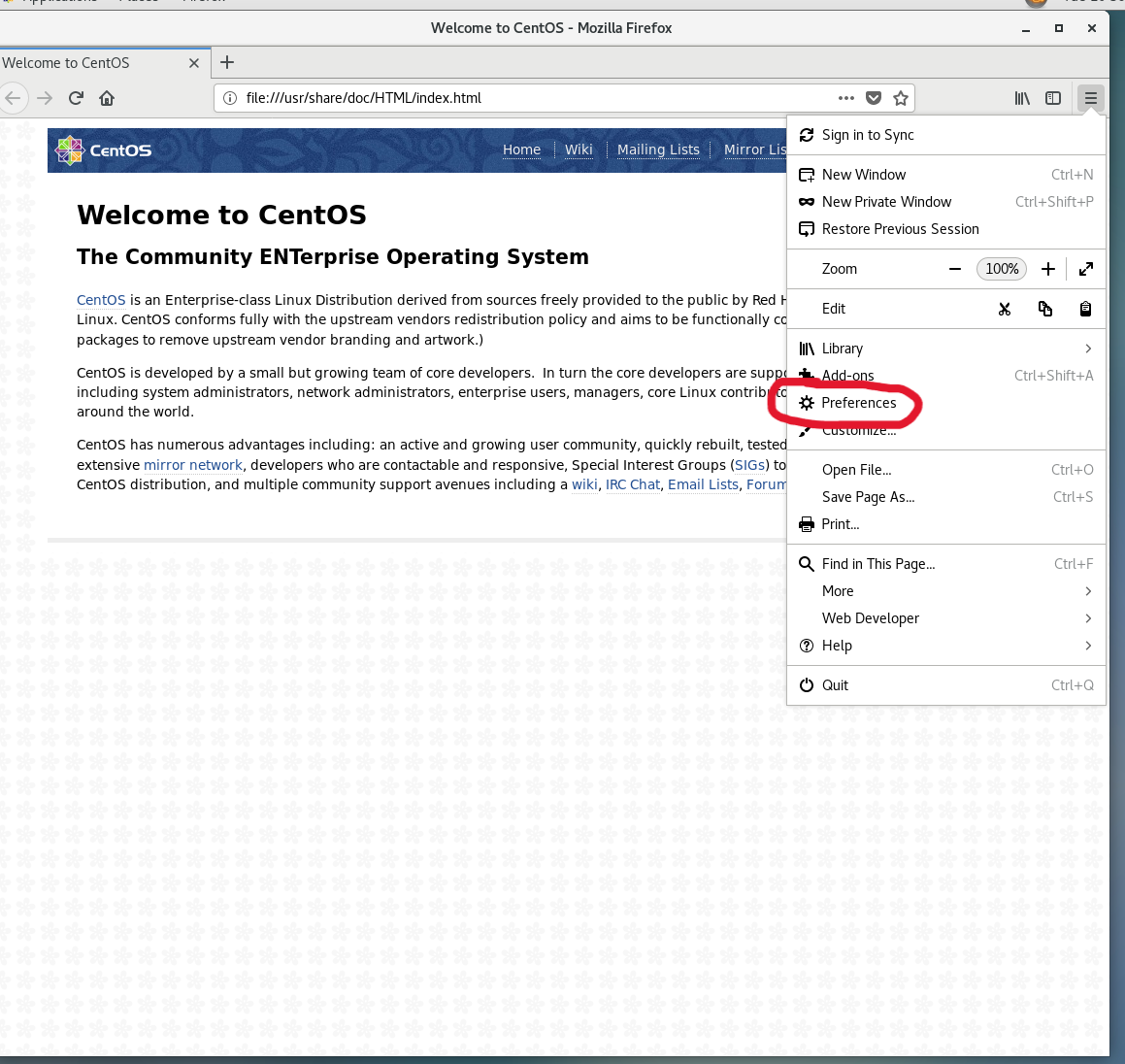The width and height of the screenshot is (1125, 1064).
Task: Open the Home link in CentOS banner
Action: (521, 150)
